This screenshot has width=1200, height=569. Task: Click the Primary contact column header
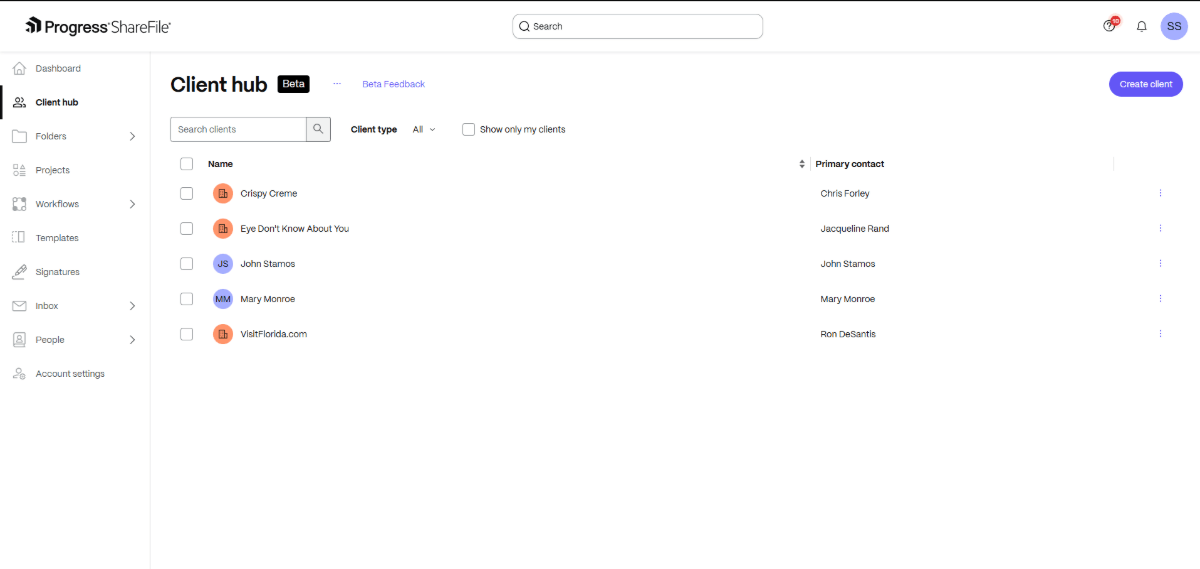click(x=850, y=164)
